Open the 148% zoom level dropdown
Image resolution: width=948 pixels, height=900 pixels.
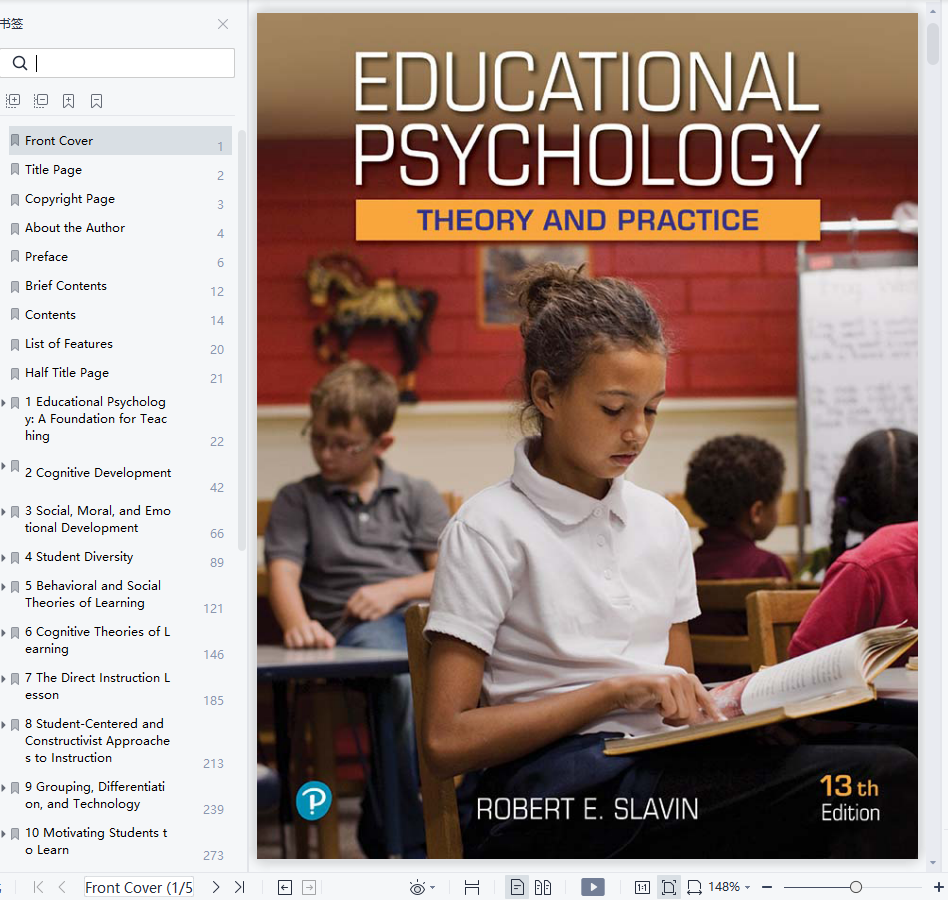730,887
